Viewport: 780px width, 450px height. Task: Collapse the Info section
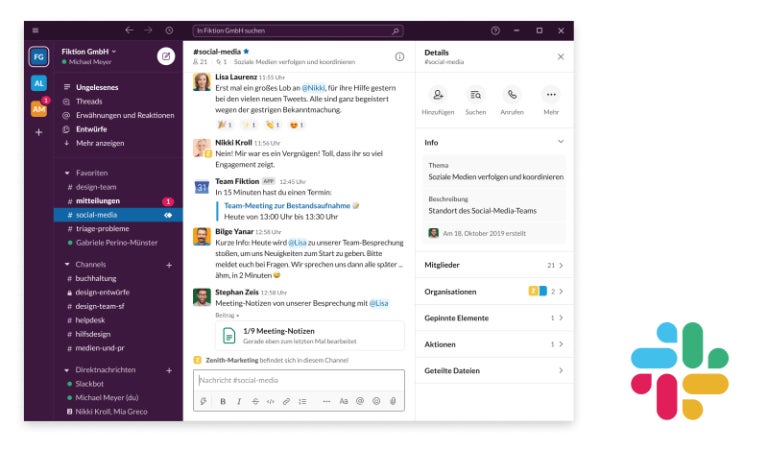(x=561, y=142)
